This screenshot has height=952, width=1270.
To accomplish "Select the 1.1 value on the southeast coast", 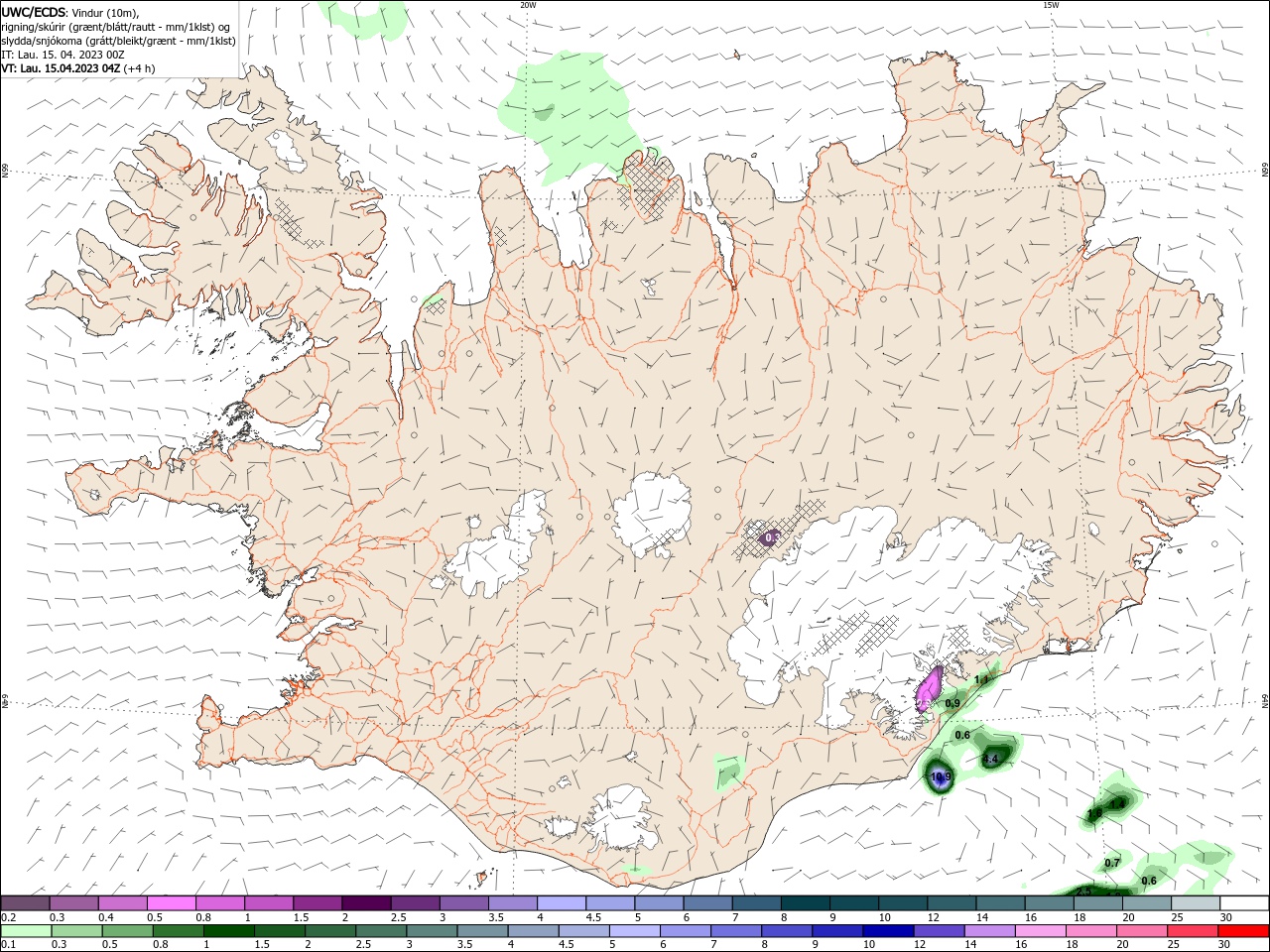I will tap(981, 680).
